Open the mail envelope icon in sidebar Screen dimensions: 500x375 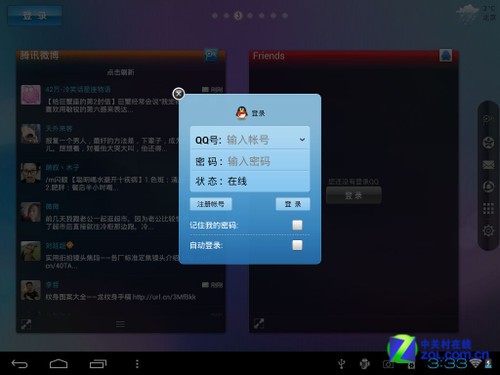pos(488,164)
